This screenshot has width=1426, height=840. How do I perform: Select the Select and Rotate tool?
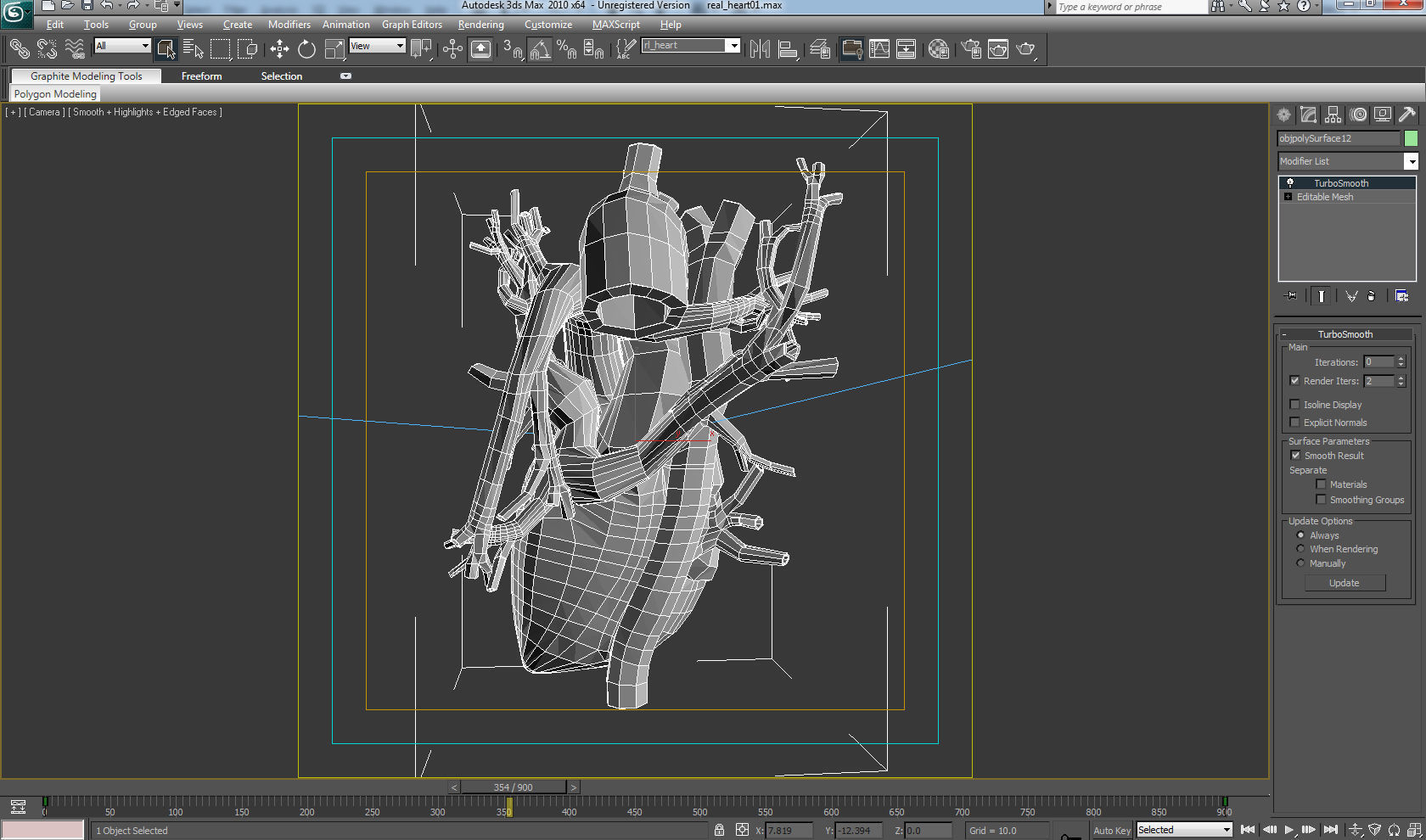306,49
